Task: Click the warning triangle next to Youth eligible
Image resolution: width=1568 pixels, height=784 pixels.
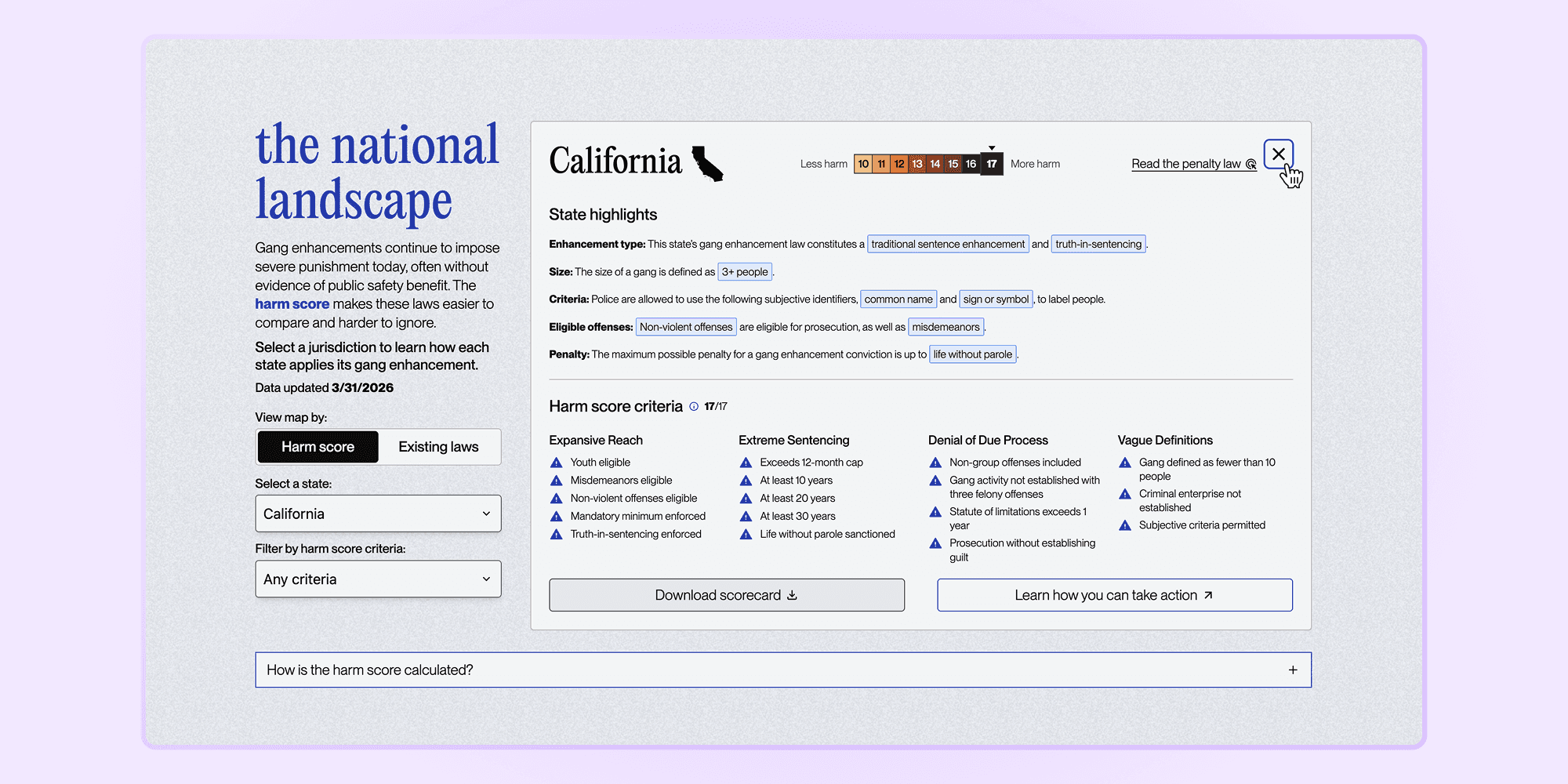Action: click(557, 463)
